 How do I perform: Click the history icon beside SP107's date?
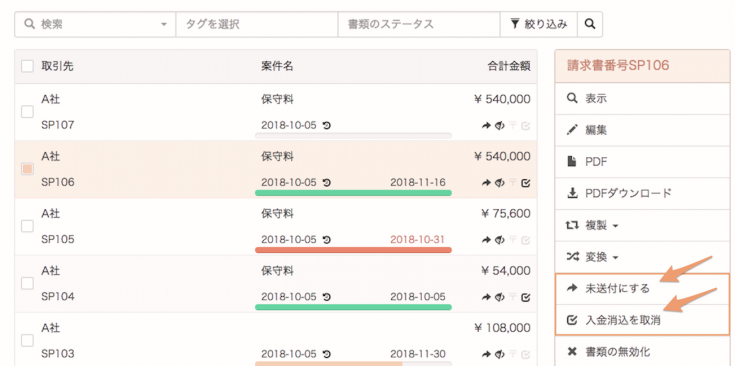click(x=327, y=125)
